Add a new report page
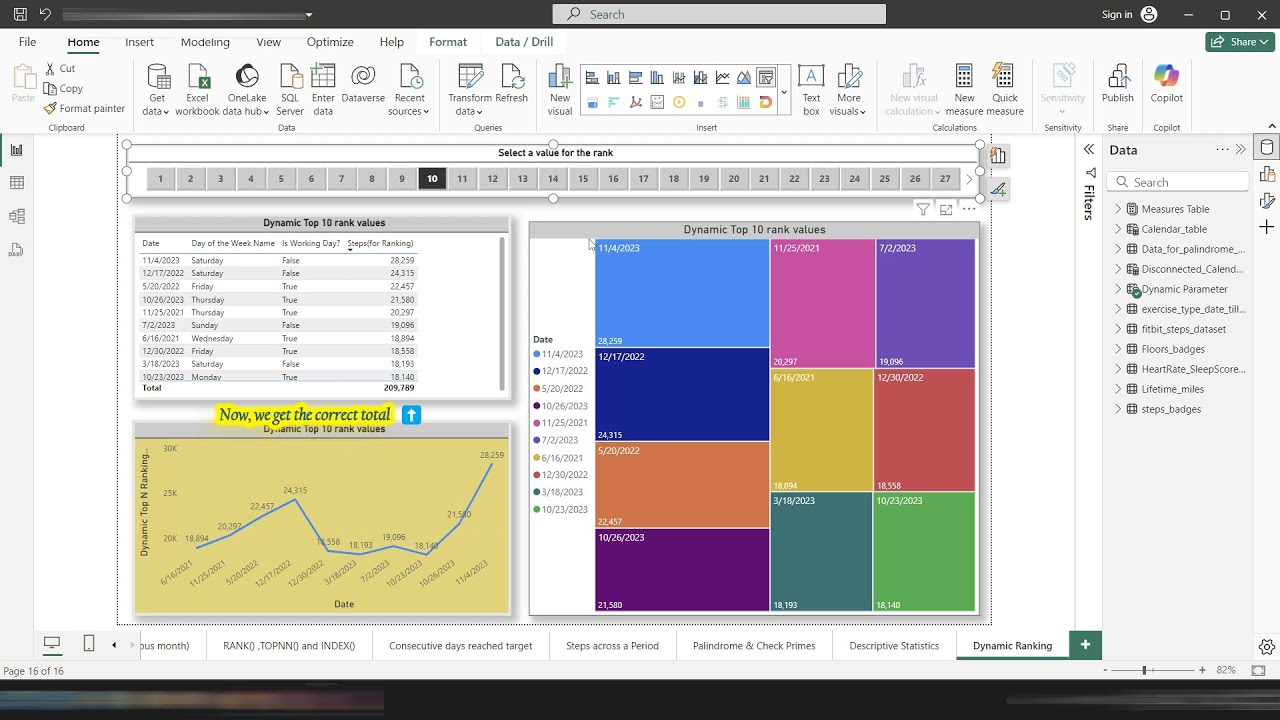The image size is (1280, 720). click(x=1085, y=645)
